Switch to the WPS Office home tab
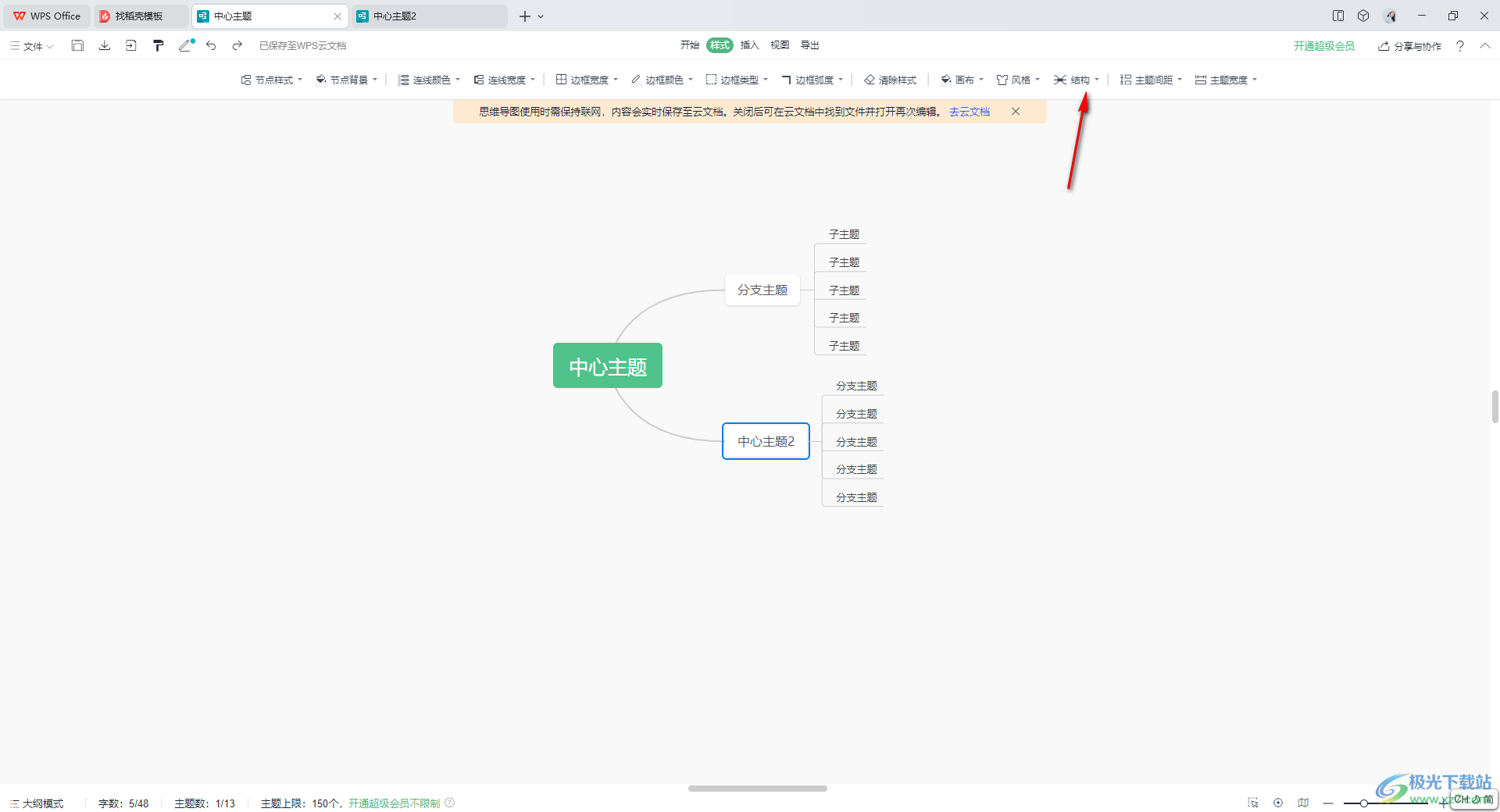1500x812 pixels. [47, 16]
